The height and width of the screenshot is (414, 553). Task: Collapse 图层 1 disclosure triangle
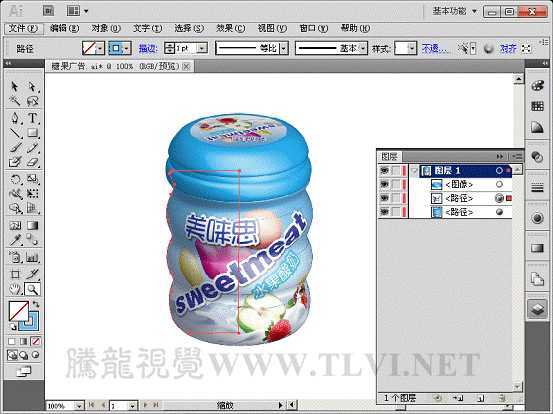(414, 171)
